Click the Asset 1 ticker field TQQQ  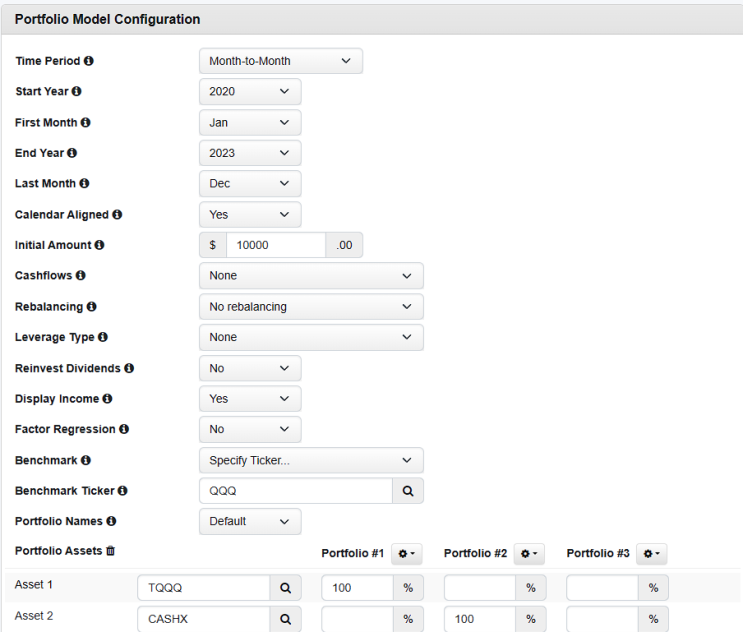point(204,588)
